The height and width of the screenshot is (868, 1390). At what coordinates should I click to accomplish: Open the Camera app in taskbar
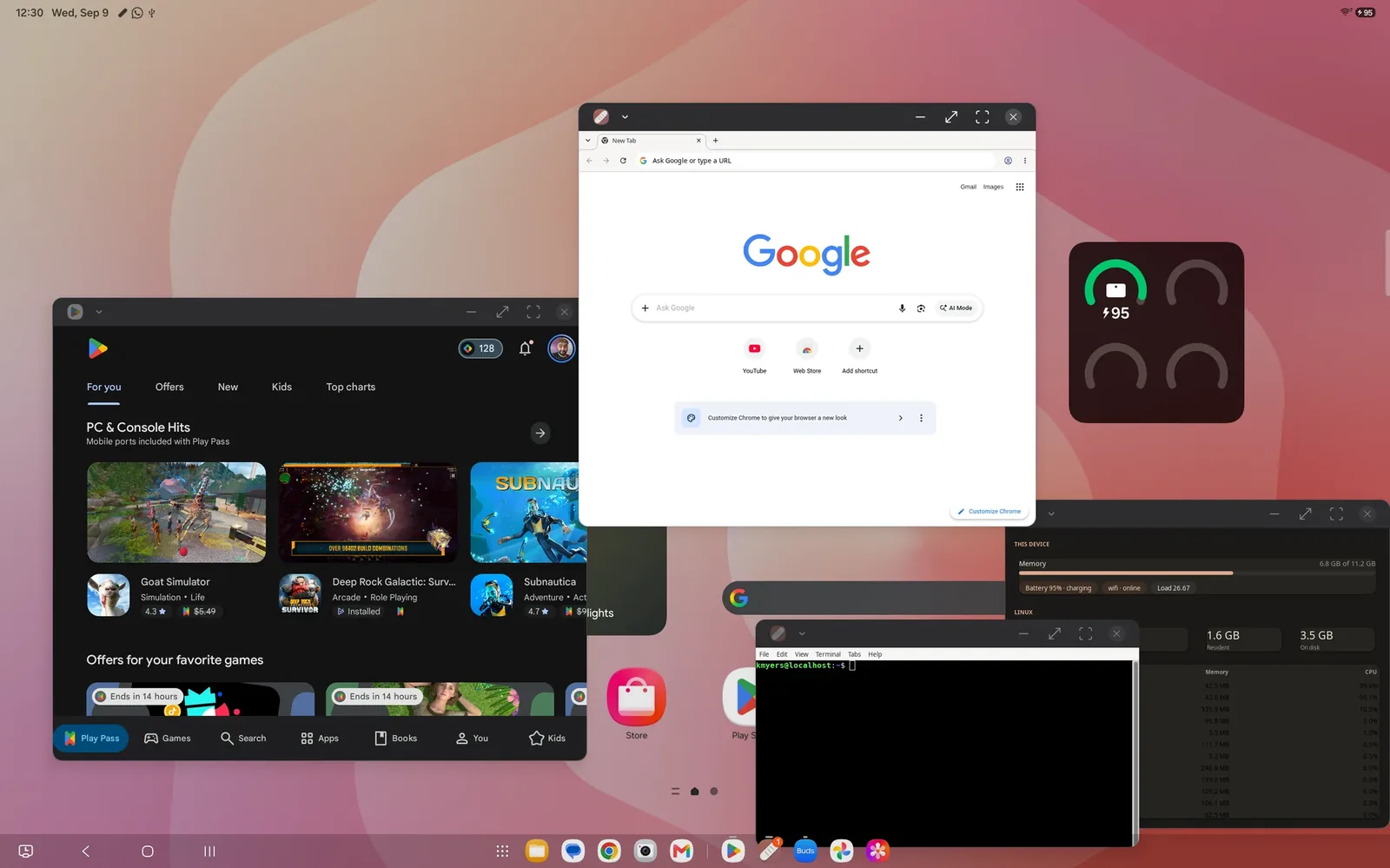point(645,851)
